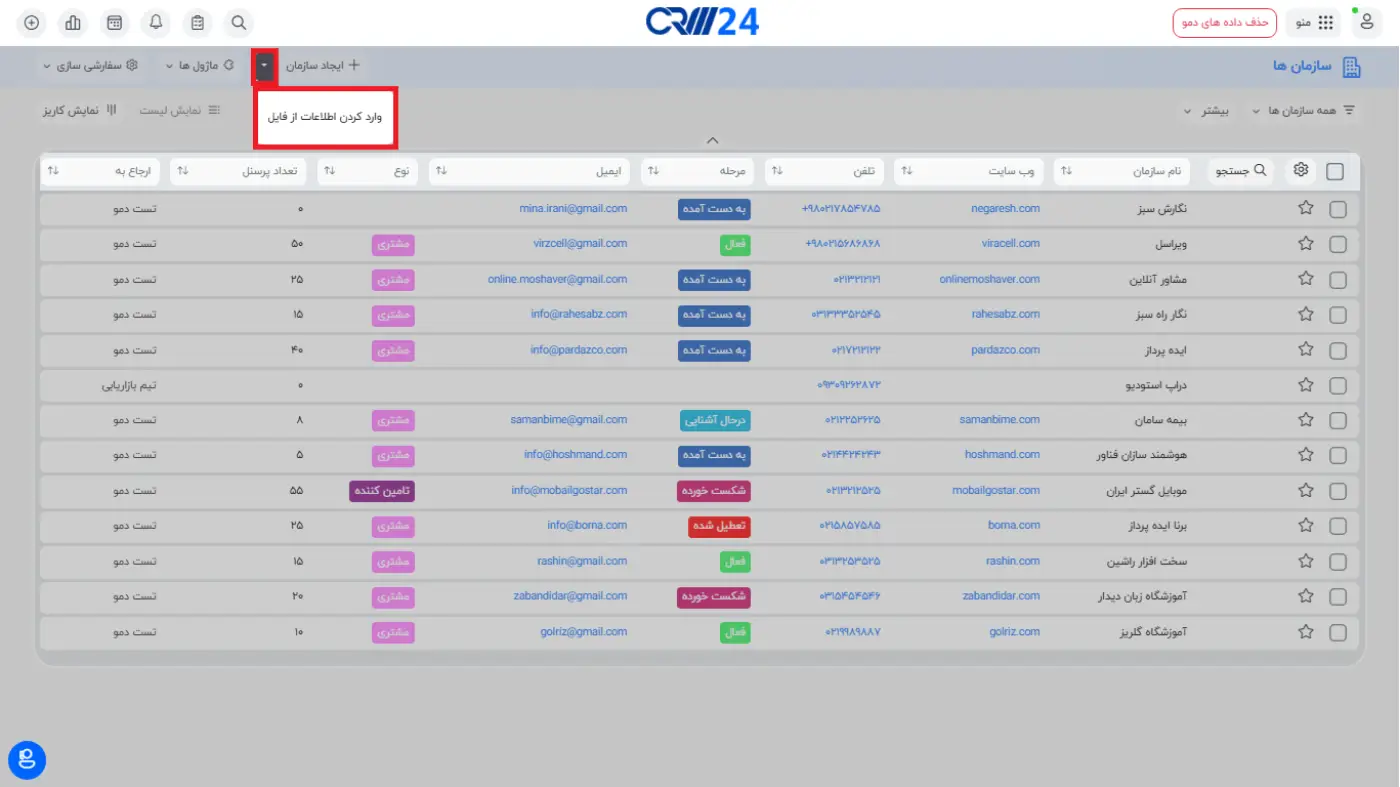Open the negaresh.com website link
The width and height of the screenshot is (1400, 787).
tap(1005, 209)
